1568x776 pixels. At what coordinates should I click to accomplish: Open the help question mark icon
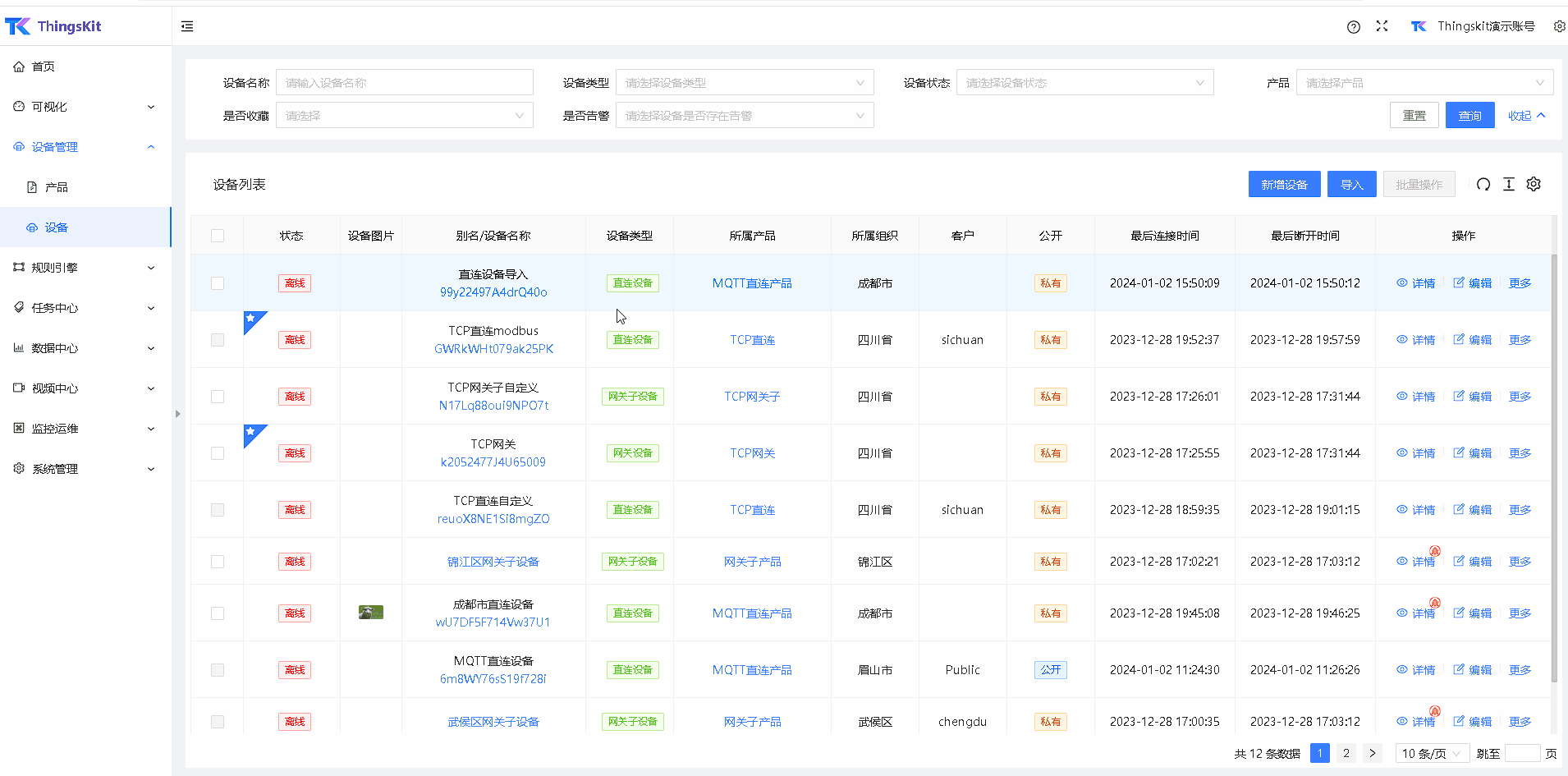(1354, 26)
